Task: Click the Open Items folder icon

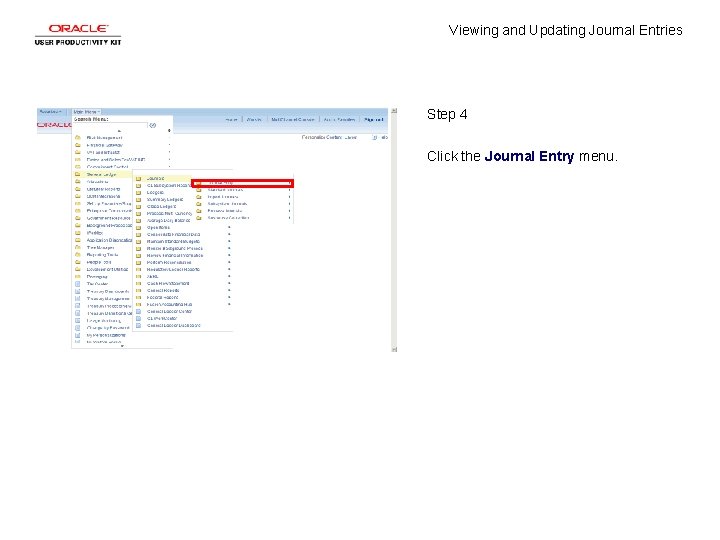Action: [x=138, y=227]
